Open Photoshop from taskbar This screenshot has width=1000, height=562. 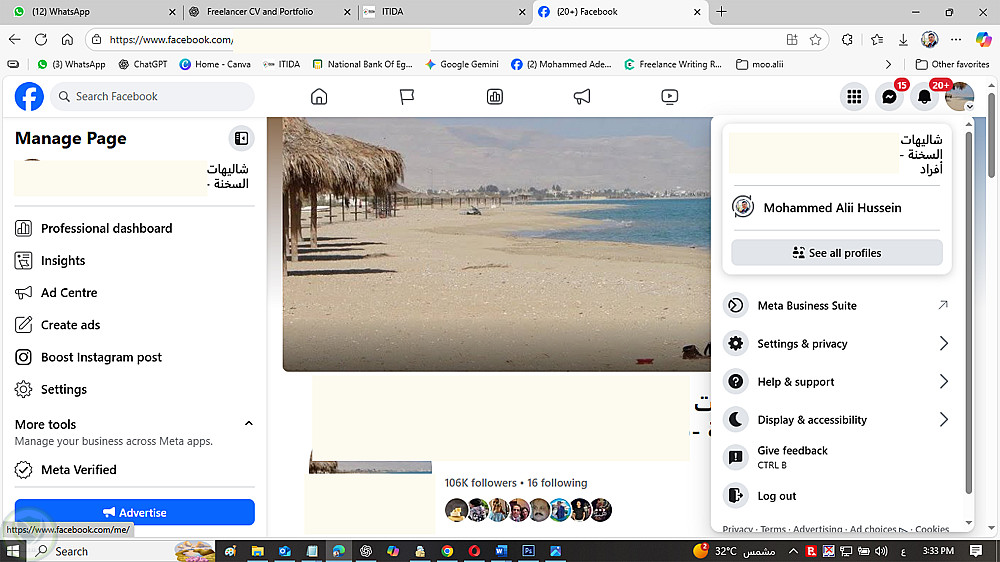pyautogui.click(x=528, y=551)
